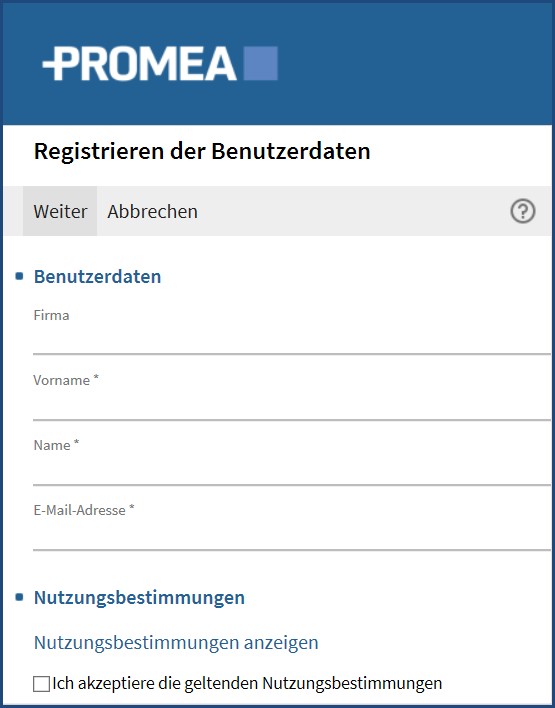Collapse the Benutzerdaten section heading
This screenshot has width=555, height=708.
(98, 276)
